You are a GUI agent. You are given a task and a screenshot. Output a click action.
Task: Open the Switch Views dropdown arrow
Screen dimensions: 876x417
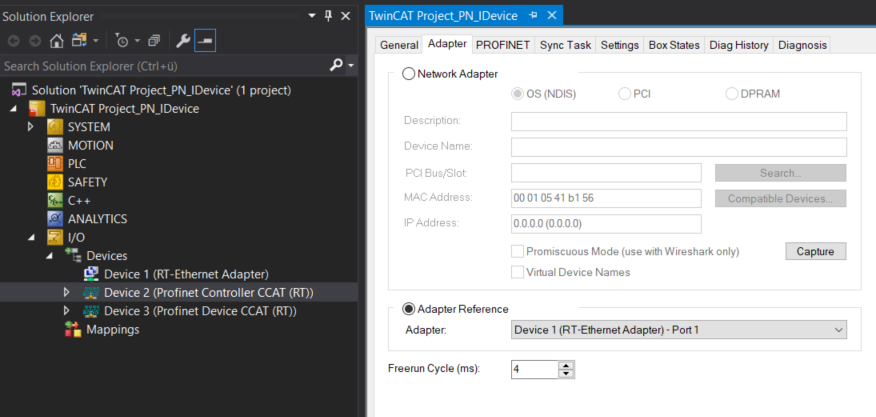[x=96, y=41]
